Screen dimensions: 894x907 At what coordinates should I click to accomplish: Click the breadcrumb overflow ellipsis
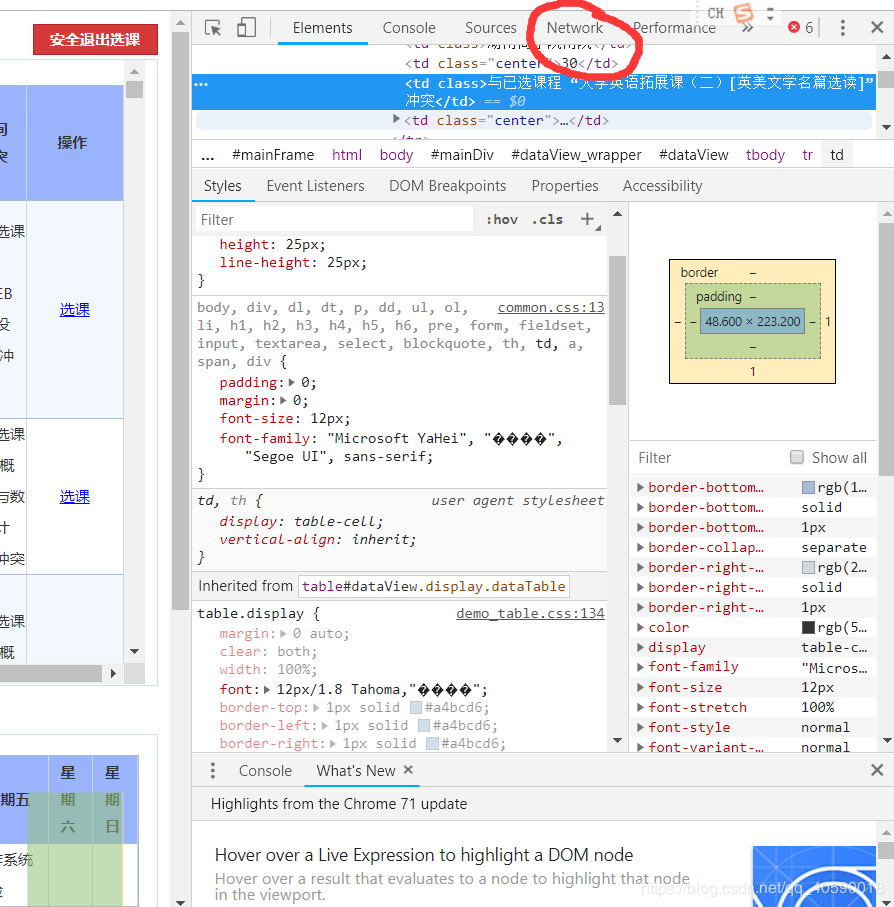pos(208,155)
